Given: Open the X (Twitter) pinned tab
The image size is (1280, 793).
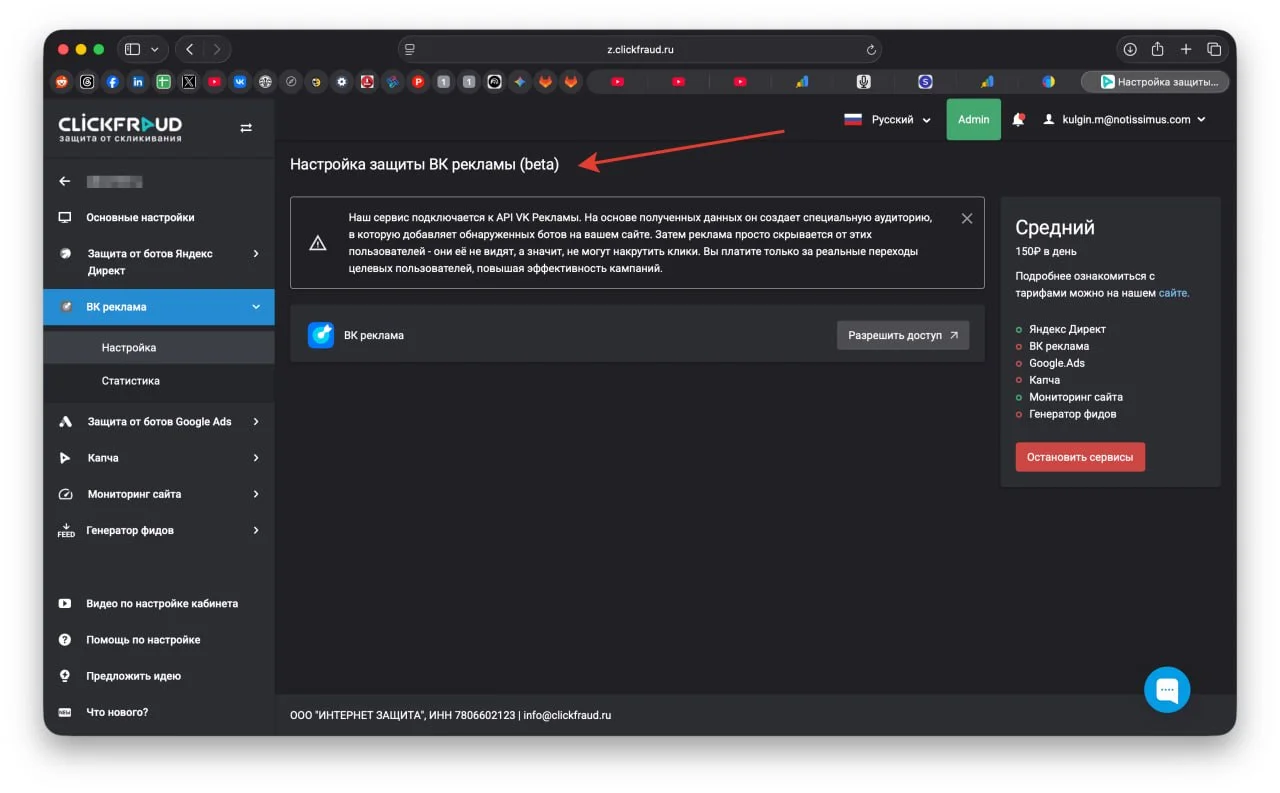Looking at the screenshot, I should point(189,82).
